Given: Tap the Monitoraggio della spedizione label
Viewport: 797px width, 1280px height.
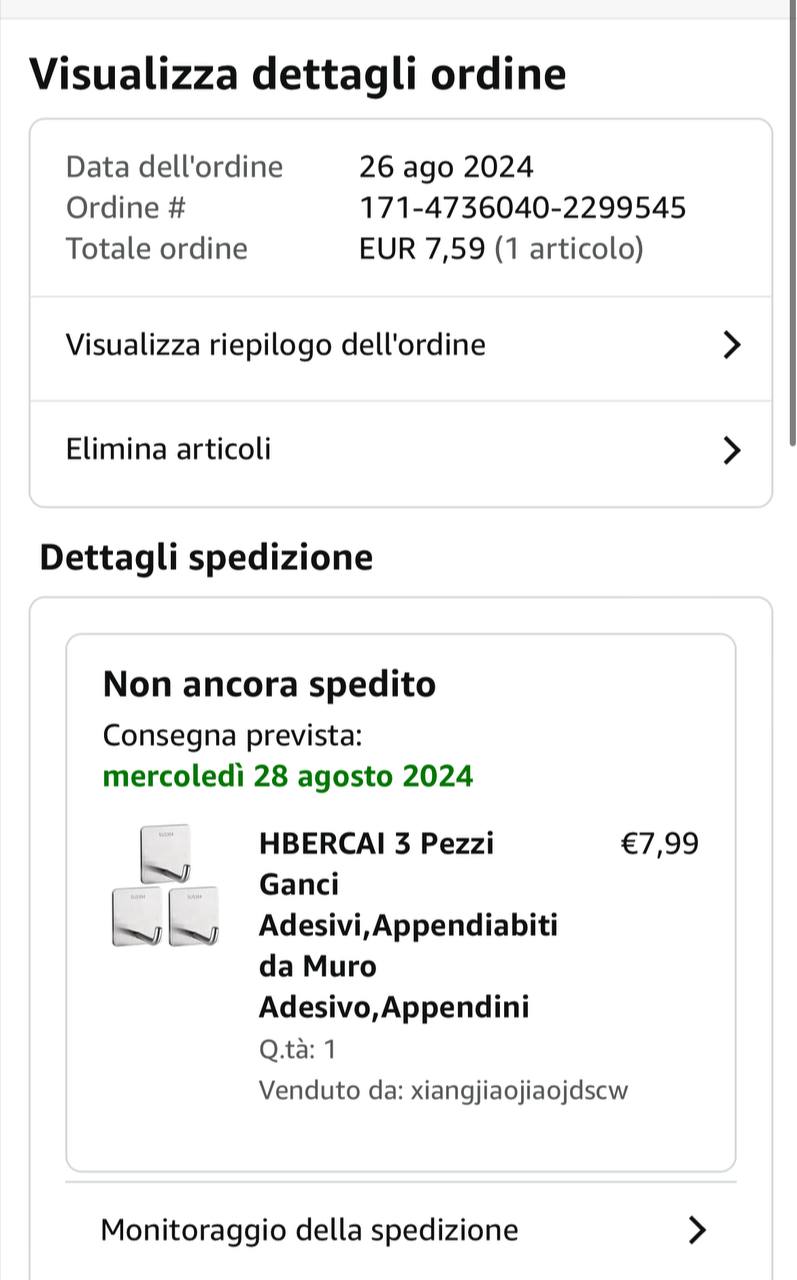Looking at the screenshot, I should (310, 1229).
